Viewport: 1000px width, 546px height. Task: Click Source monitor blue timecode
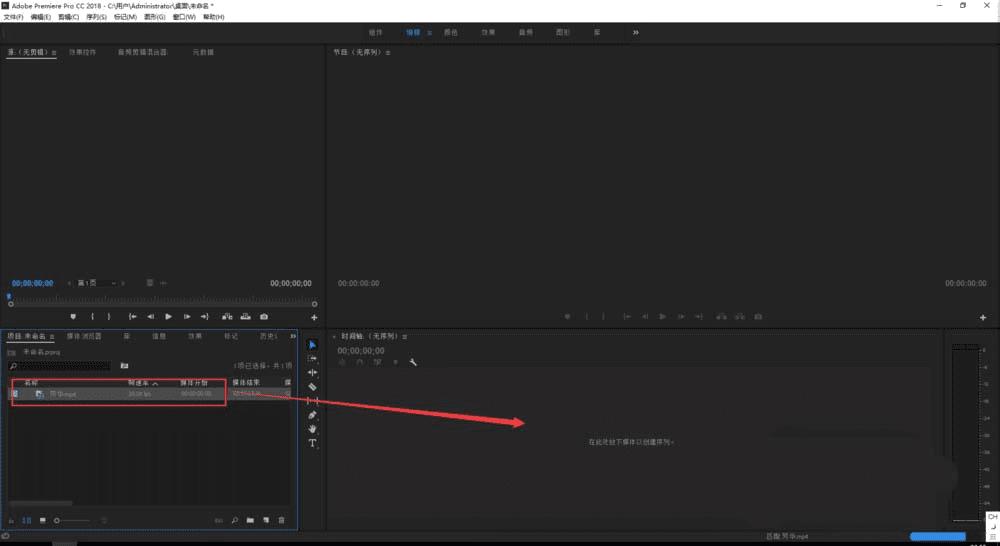33,283
